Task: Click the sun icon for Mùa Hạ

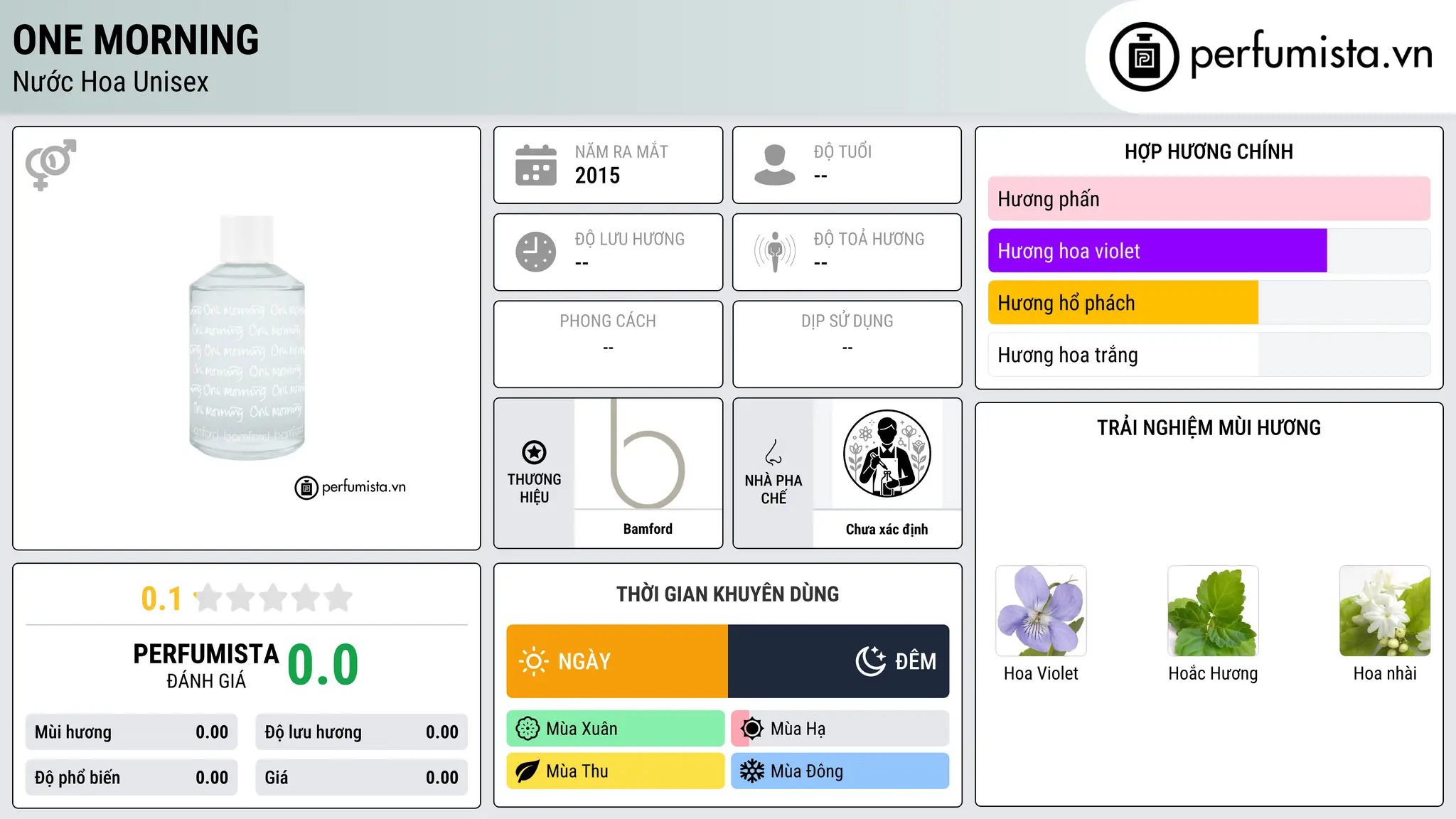Action: coord(751,729)
